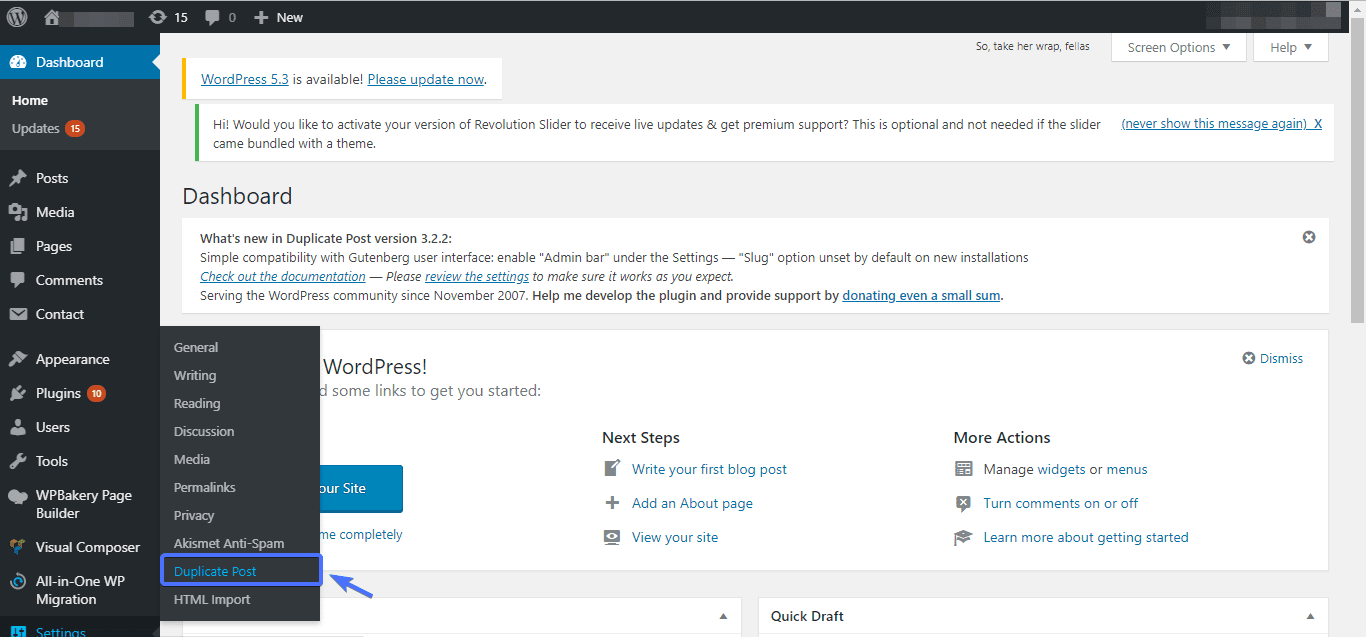Screen dimensions: 1366x637
Task: Click the Dashboard gauge icon
Action: click(x=18, y=62)
